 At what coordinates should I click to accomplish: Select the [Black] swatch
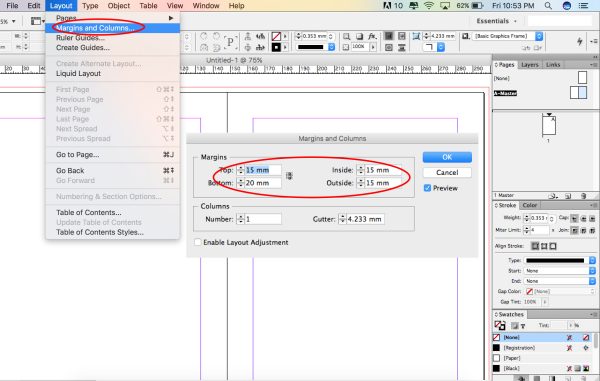pyautogui.click(x=543, y=368)
